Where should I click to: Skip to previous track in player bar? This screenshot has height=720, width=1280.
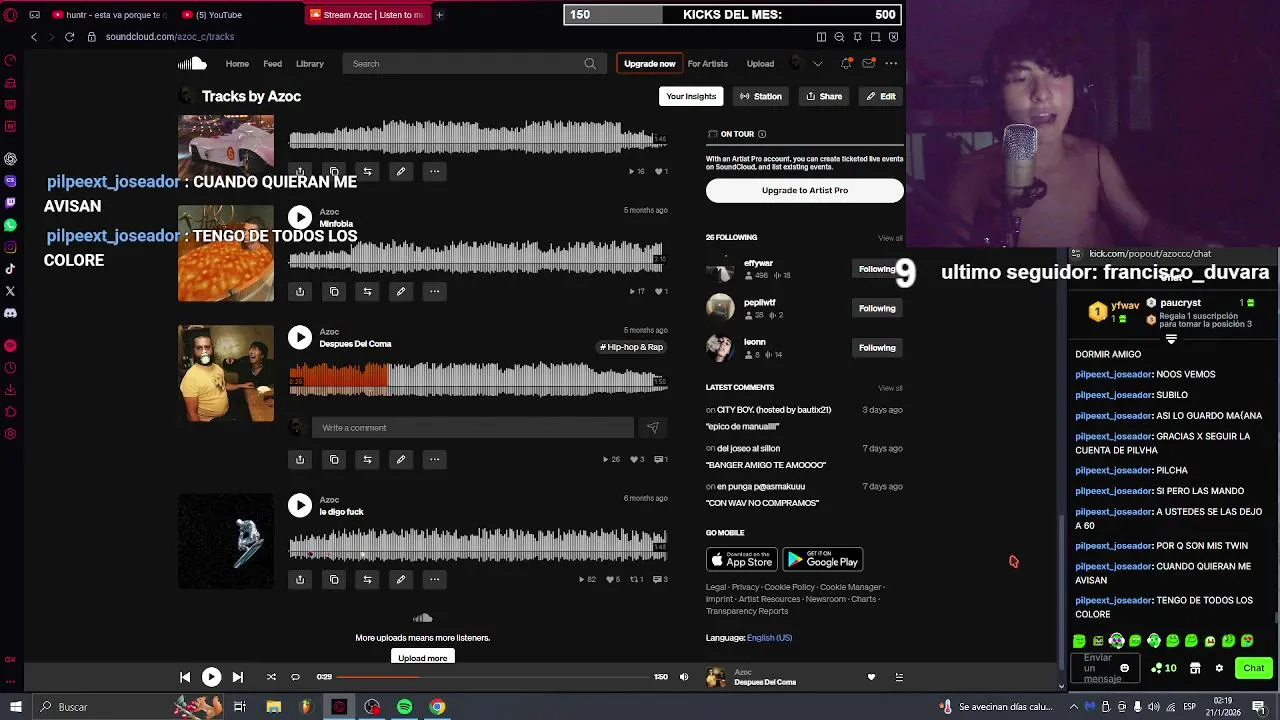click(185, 677)
